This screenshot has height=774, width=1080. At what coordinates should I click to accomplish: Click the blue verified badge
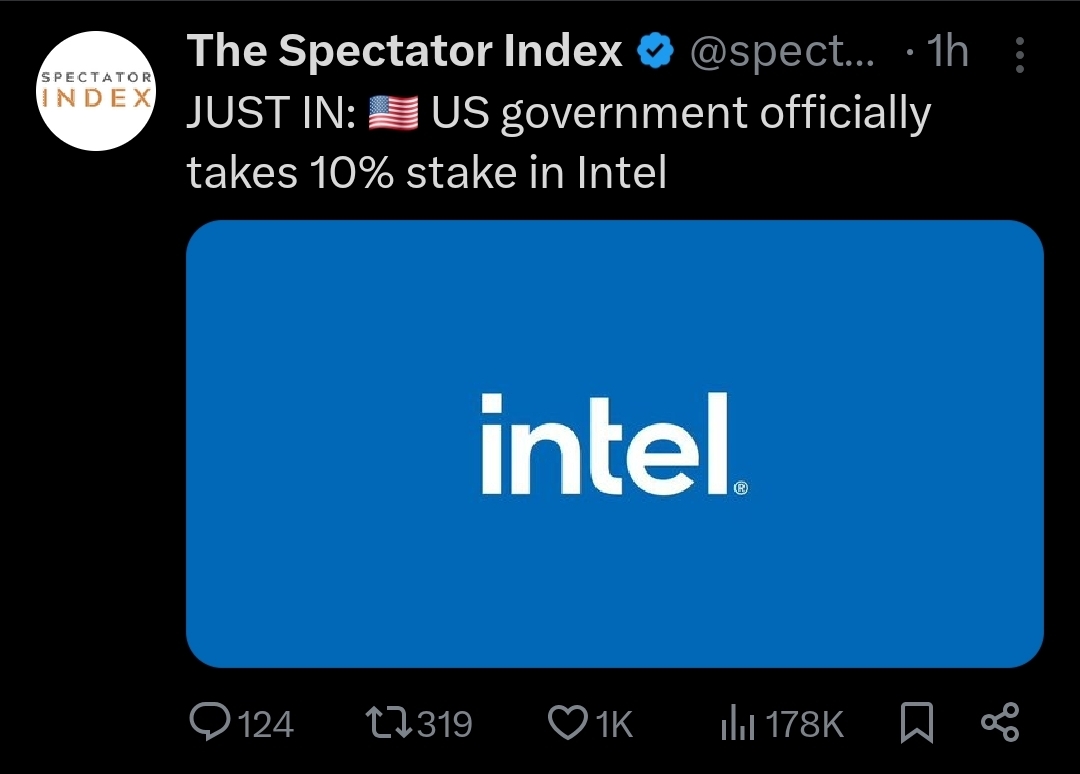pyautogui.click(x=655, y=51)
